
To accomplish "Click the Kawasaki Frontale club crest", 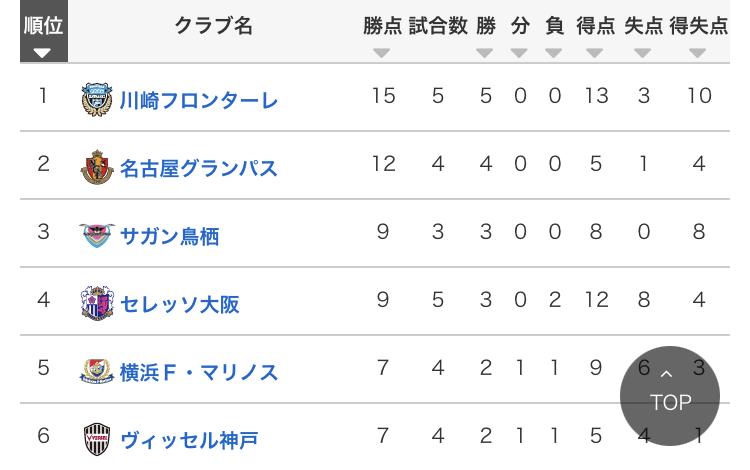I will [x=97, y=99].
